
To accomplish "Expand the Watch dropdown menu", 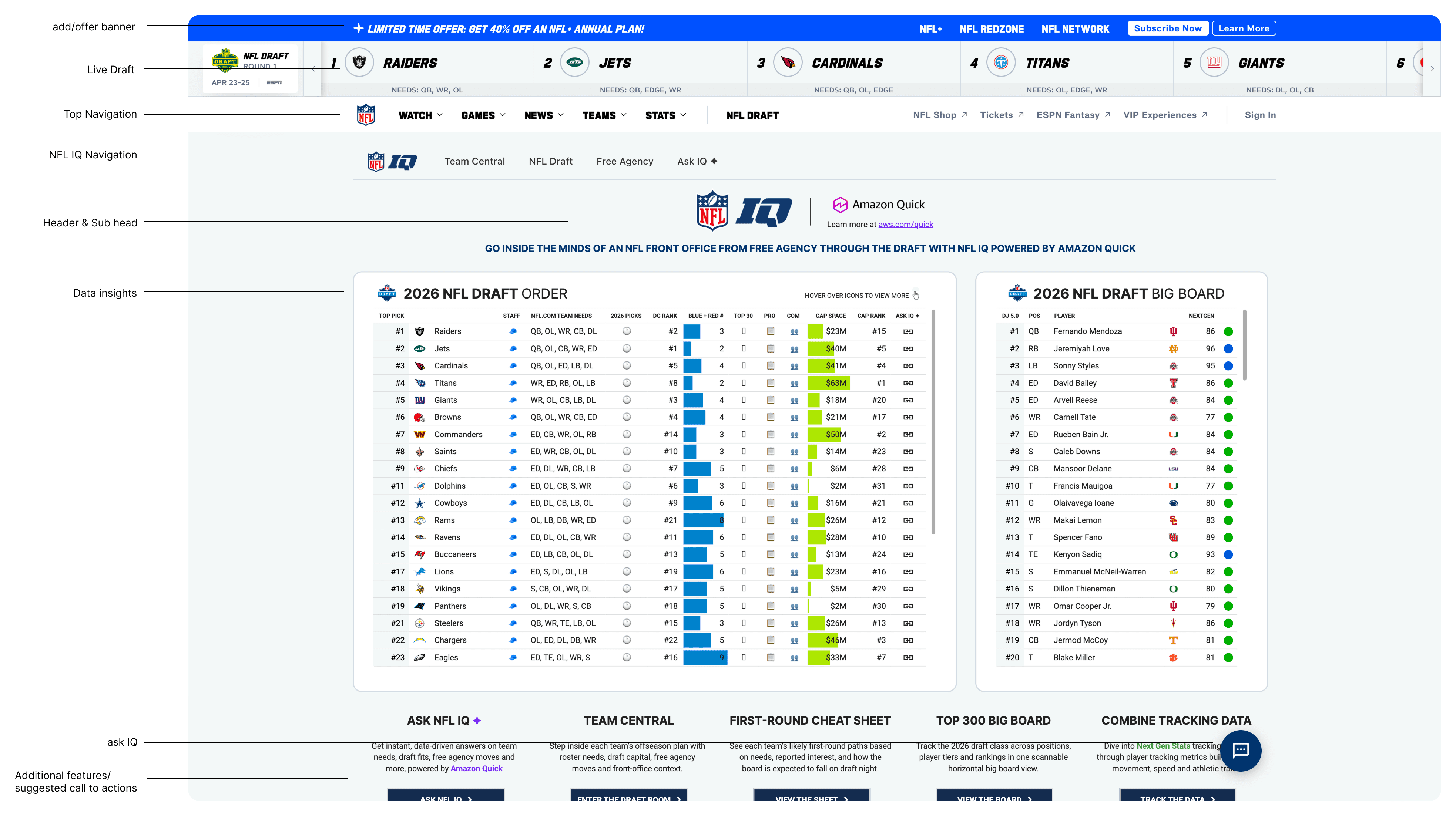I will coord(420,115).
